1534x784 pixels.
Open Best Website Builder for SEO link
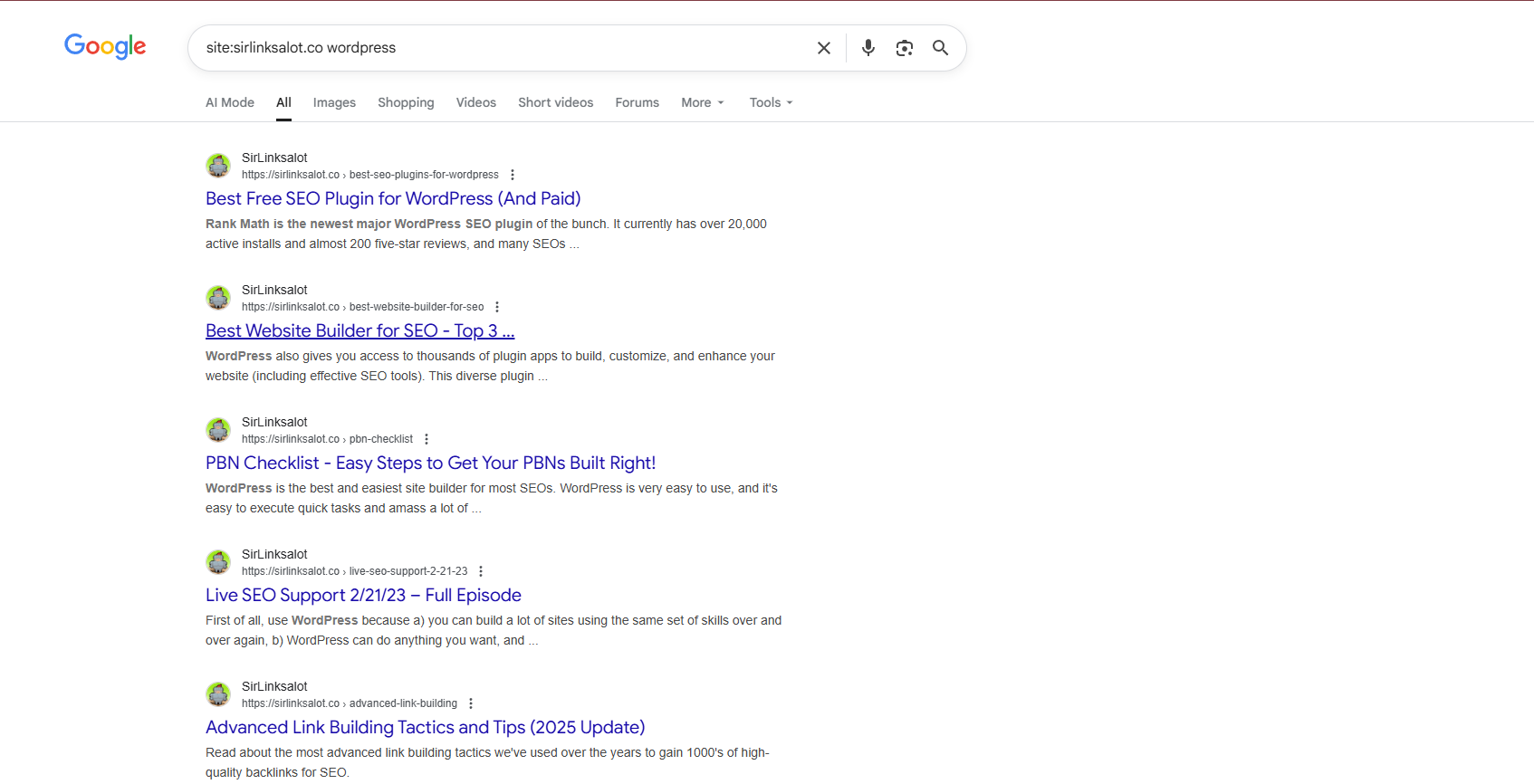point(360,330)
